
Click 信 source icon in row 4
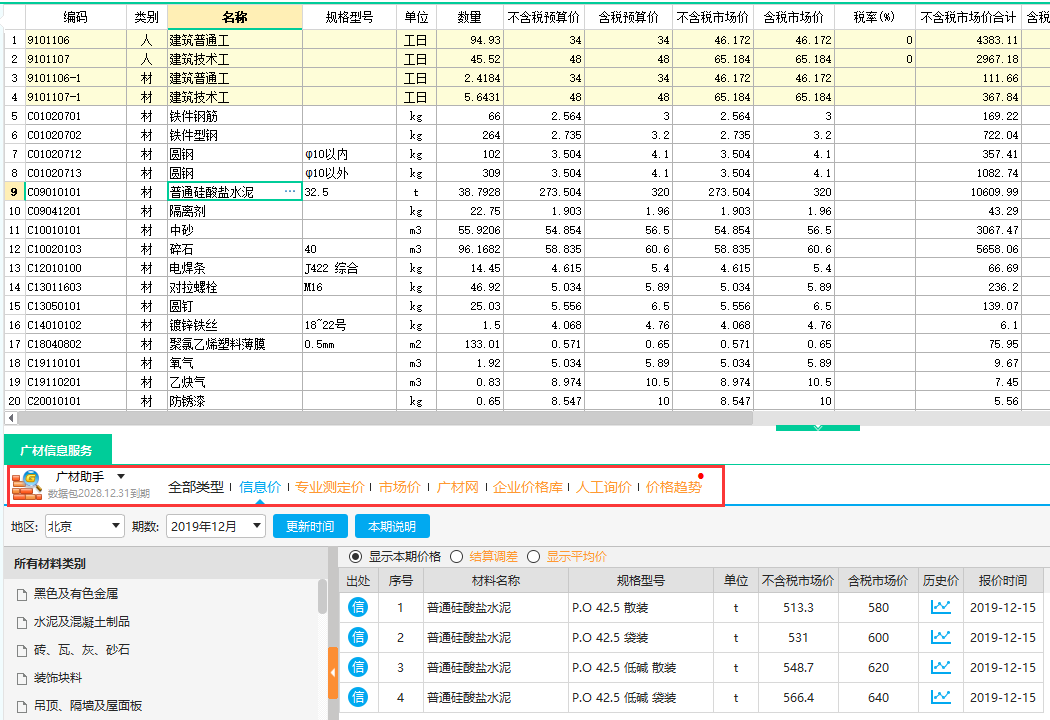pyautogui.click(x=358, y=697)
